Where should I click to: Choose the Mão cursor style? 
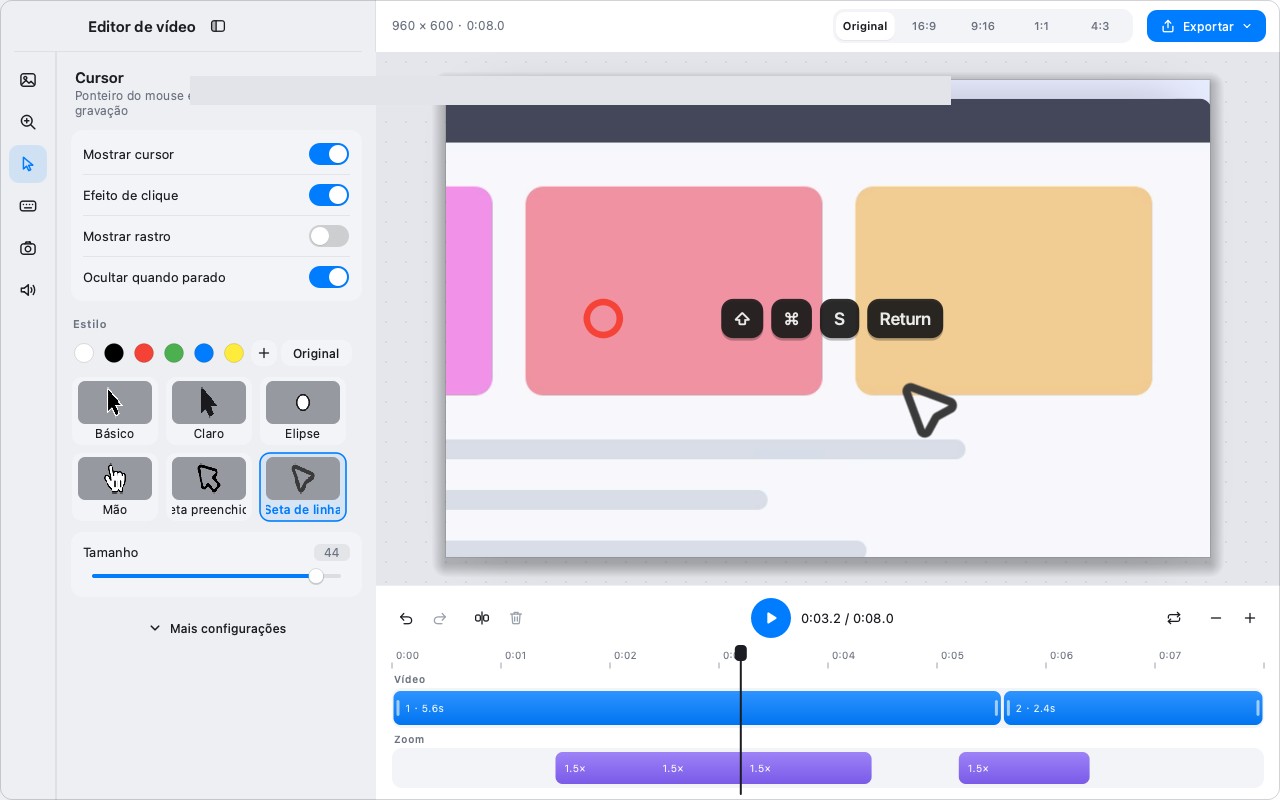pos(115,486)
